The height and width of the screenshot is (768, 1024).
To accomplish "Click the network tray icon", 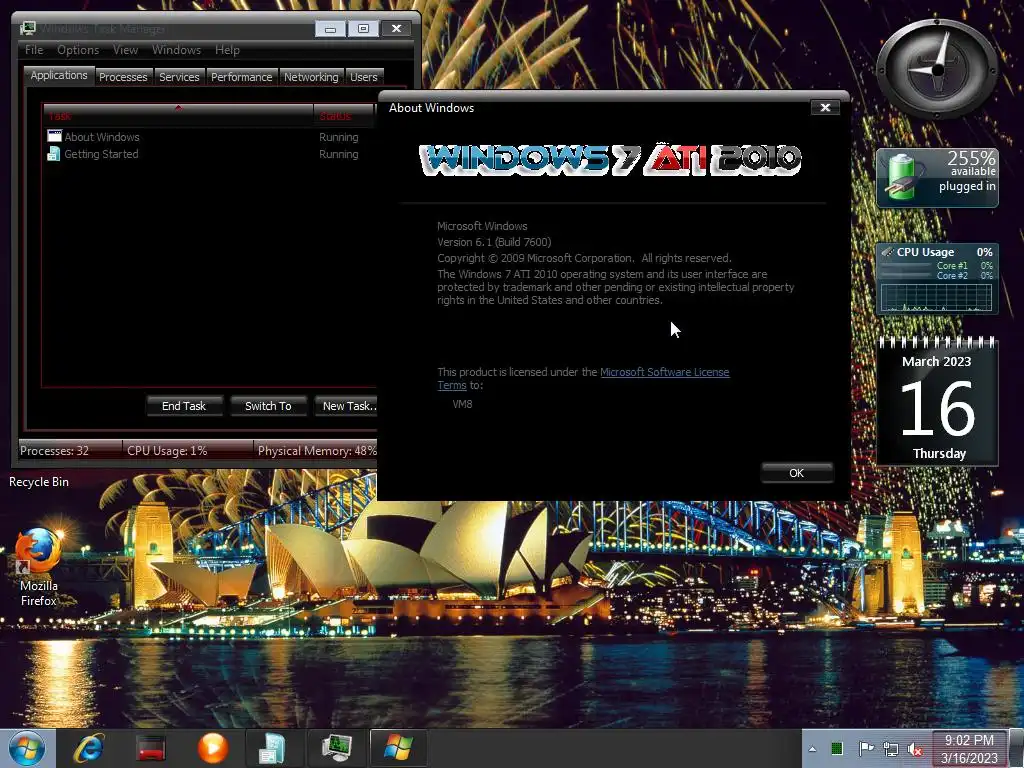I will coord(891,749).
